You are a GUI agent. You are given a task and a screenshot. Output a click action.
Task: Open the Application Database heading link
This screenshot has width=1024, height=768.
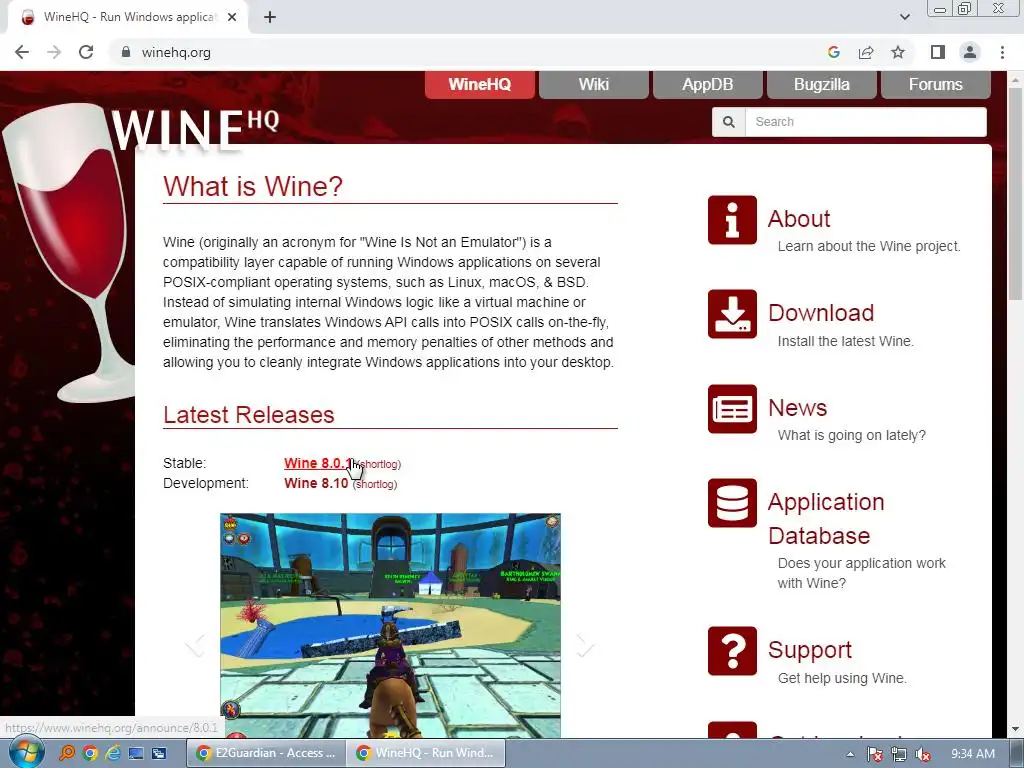(826, 519)
